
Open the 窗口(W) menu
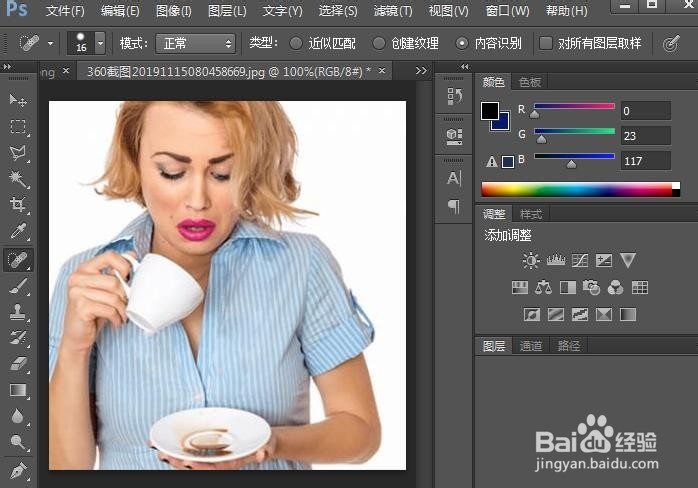[507, 10]
